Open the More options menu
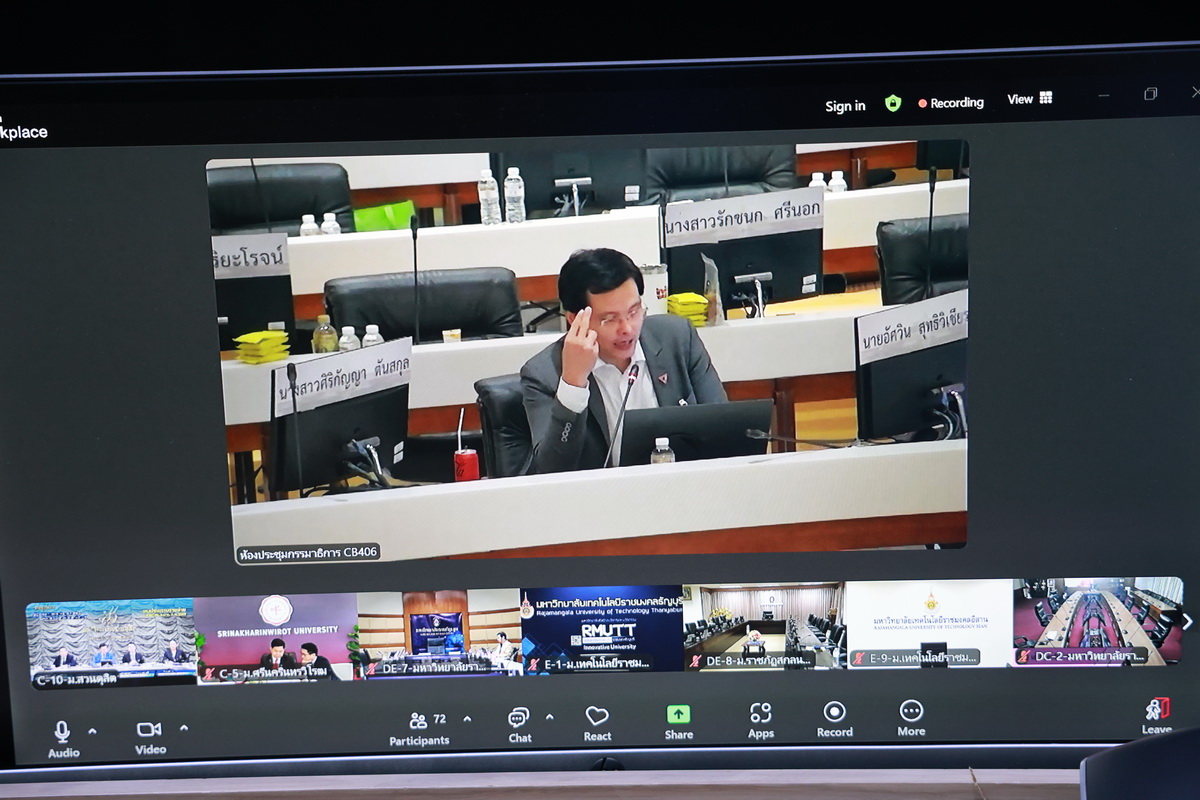Viewport: 1200px width, 800px height. click(x=911, y=718)
